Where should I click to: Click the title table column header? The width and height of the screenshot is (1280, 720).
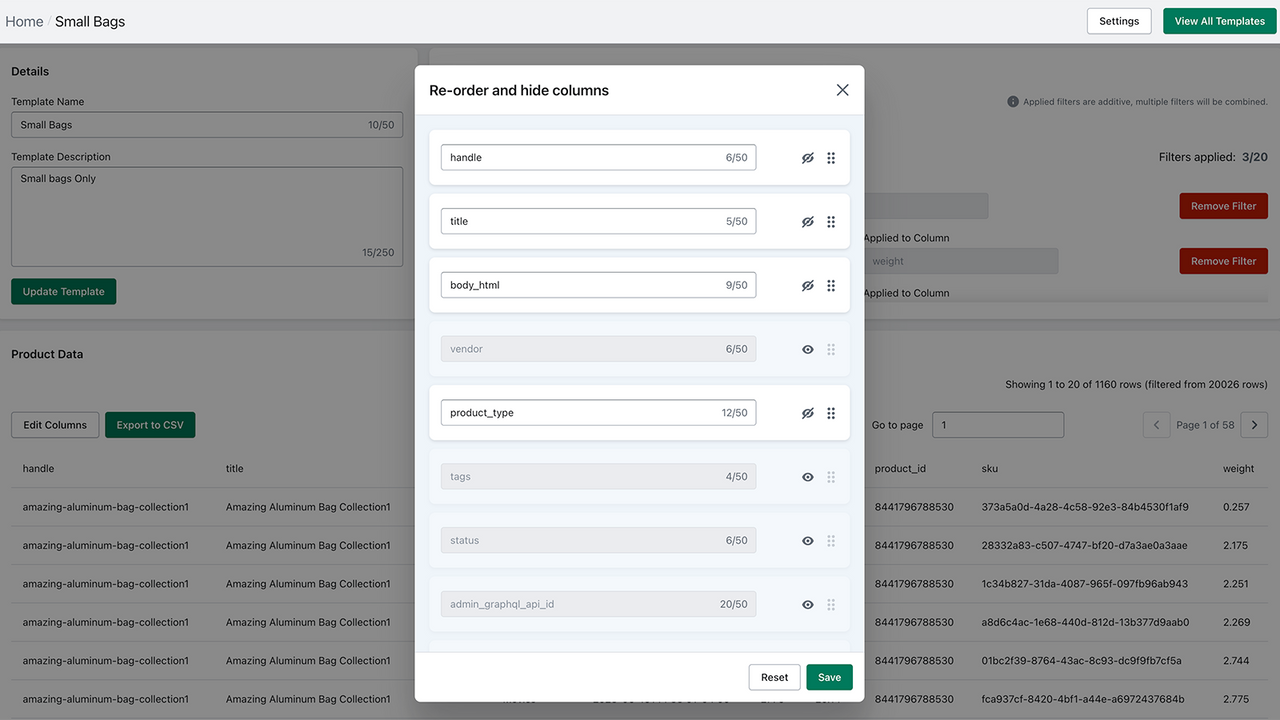[x=234, y=468]
